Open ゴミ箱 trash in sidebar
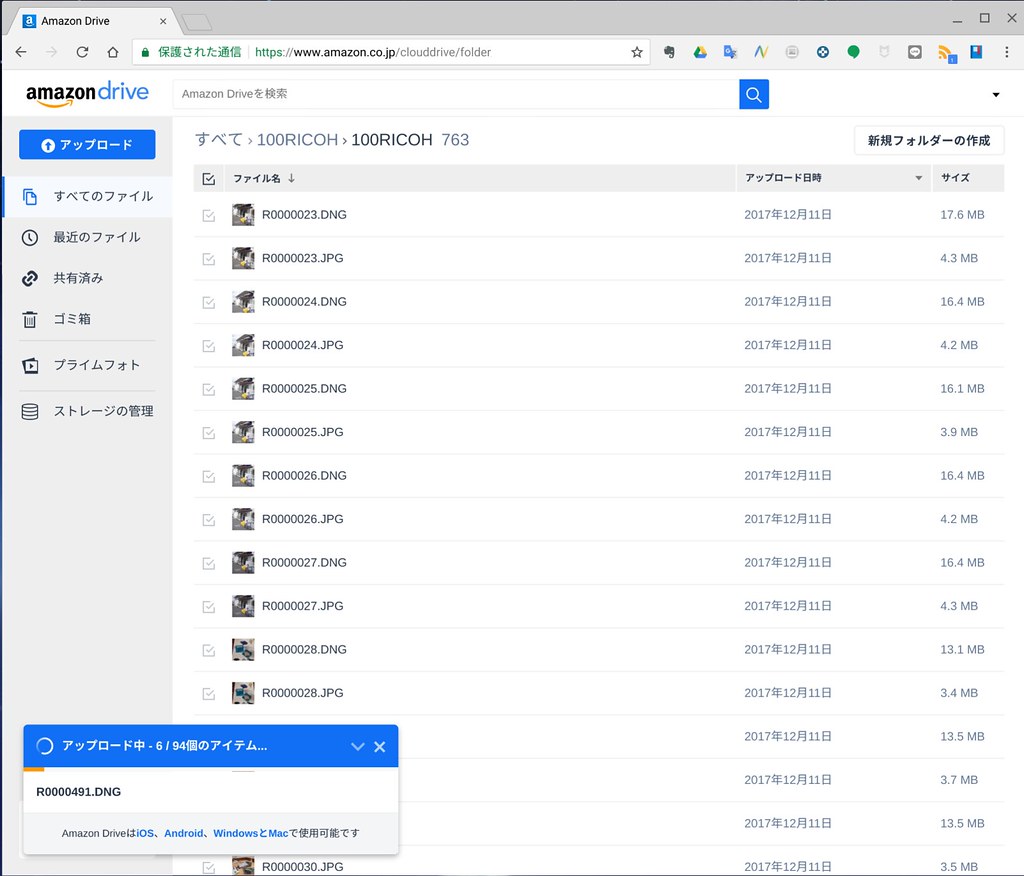 [x=72, y=319]
